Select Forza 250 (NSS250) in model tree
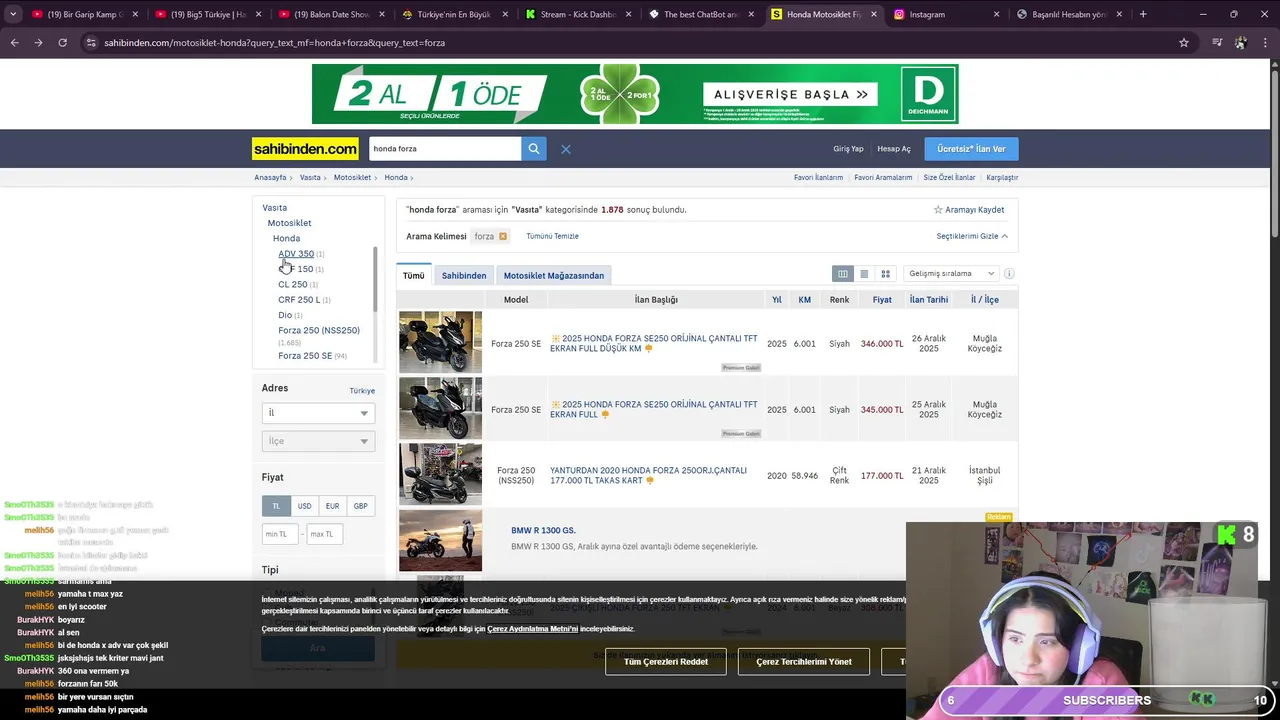Viewport: 1280px width, 720px height. [319, 330]
